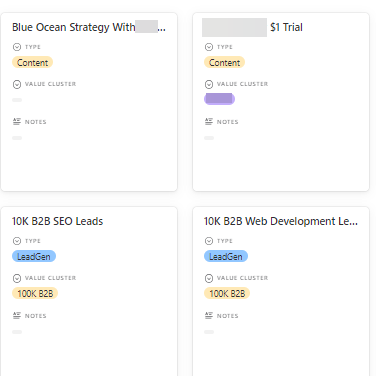The image size is (376, 376).
Task: Open the LeadGen tag in 10K B2B SEO Leads card
Action: (x=34, y=256)
